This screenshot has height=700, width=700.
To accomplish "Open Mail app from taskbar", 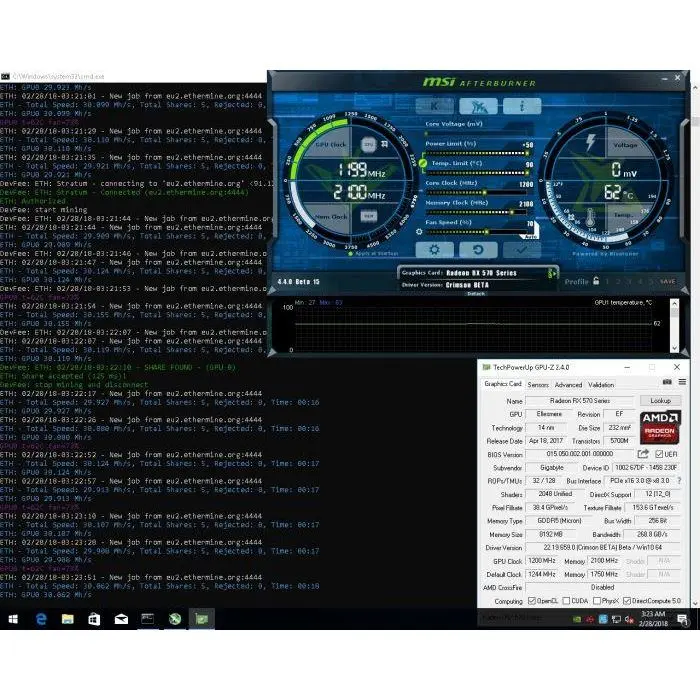I will pyautogui.click(x=121, y=619).
